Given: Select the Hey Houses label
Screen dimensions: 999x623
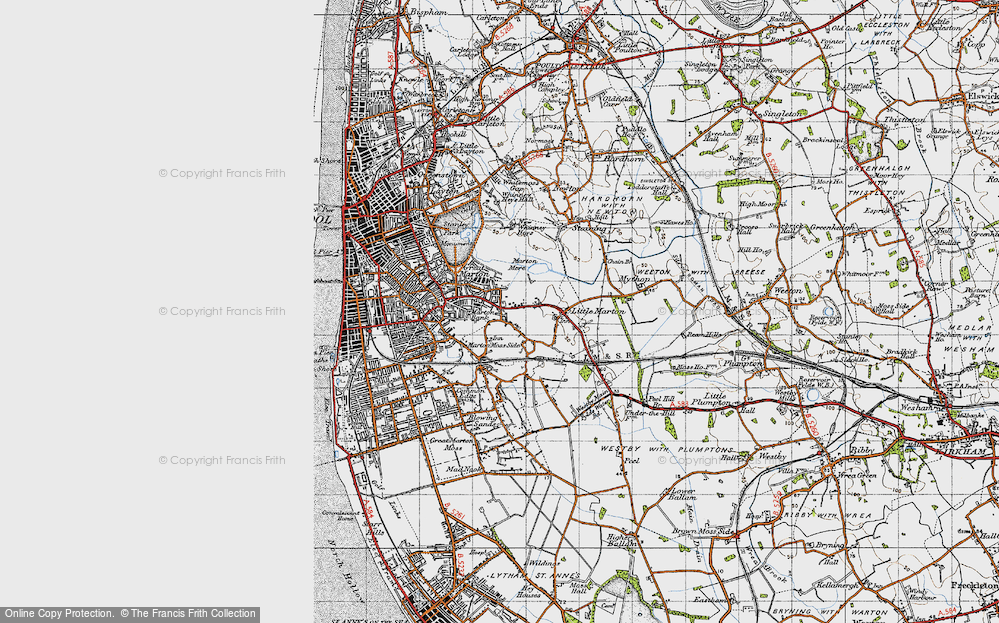Looking at the screenshot, I should coord(531,592).
